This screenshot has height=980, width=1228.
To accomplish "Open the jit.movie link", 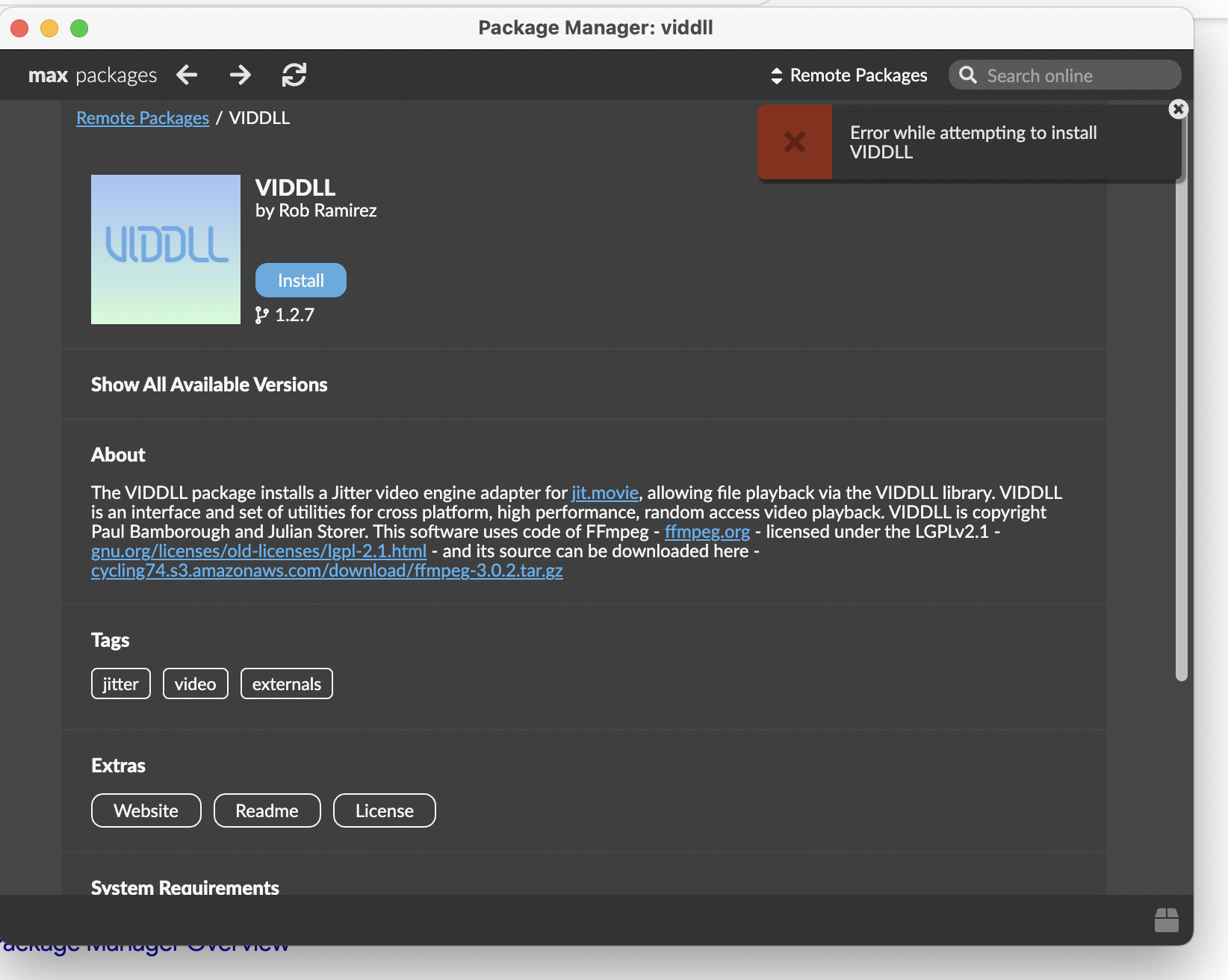I will [605, 493].
